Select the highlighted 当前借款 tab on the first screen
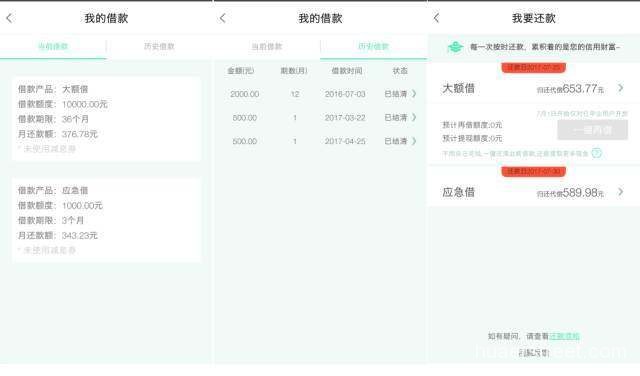 (53, 47)
